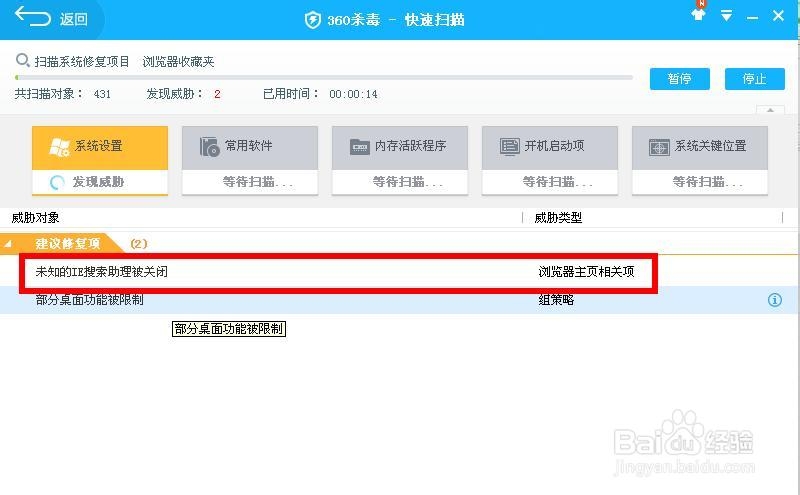Click the 返回 label
800x495 pixels.
click(x=74, y=19)
